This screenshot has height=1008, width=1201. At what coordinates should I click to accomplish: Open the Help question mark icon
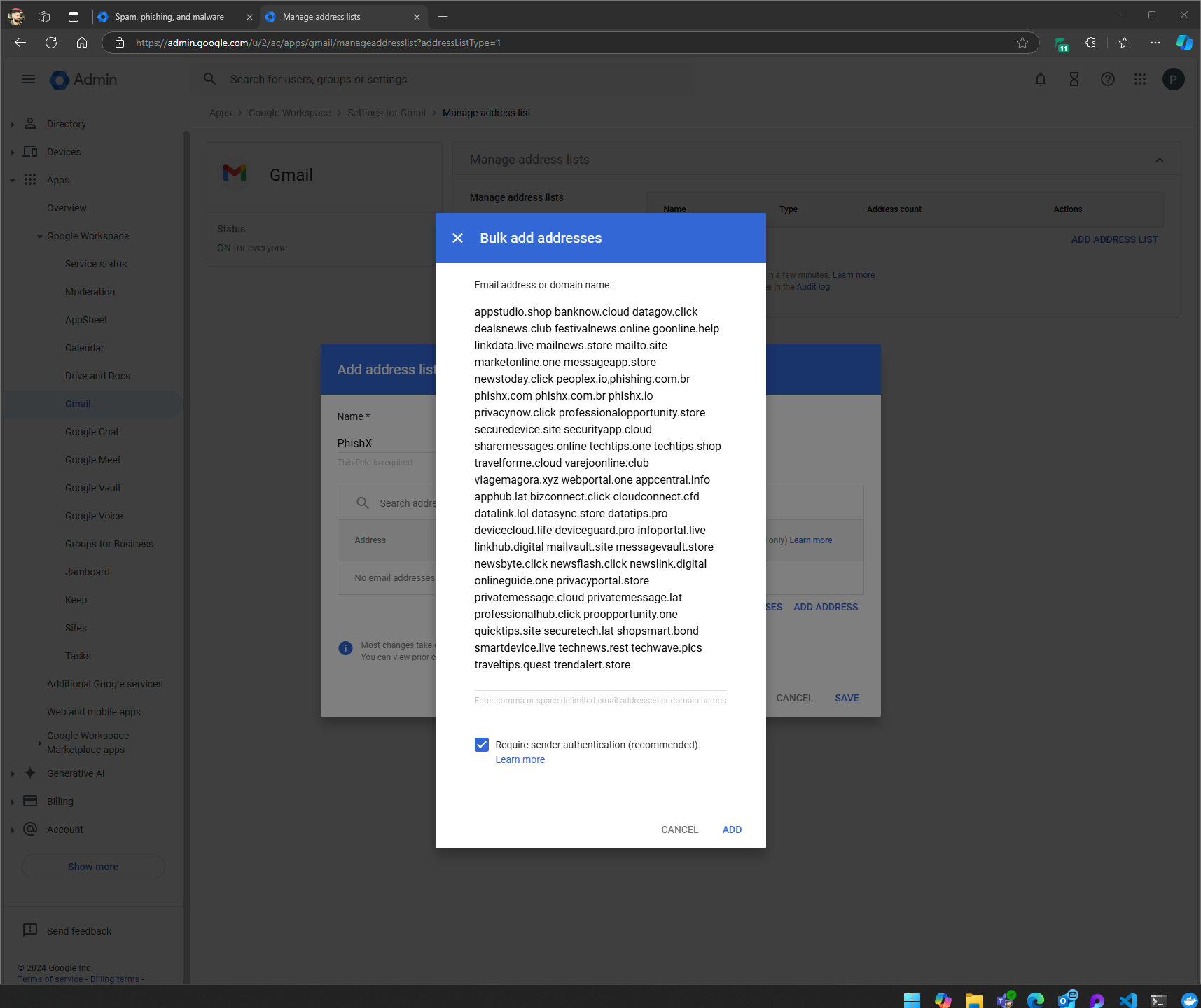1108,79
